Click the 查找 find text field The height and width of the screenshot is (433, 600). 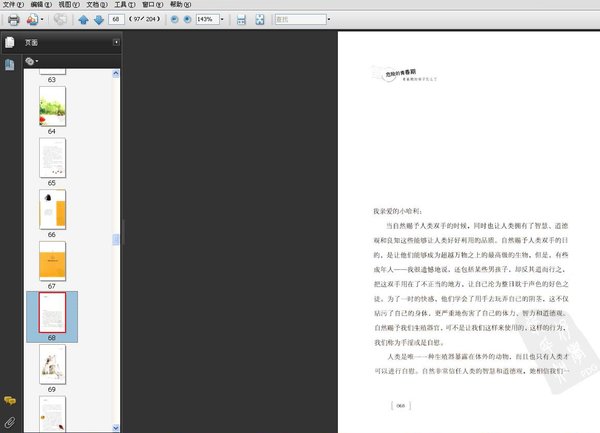[300, 19]
